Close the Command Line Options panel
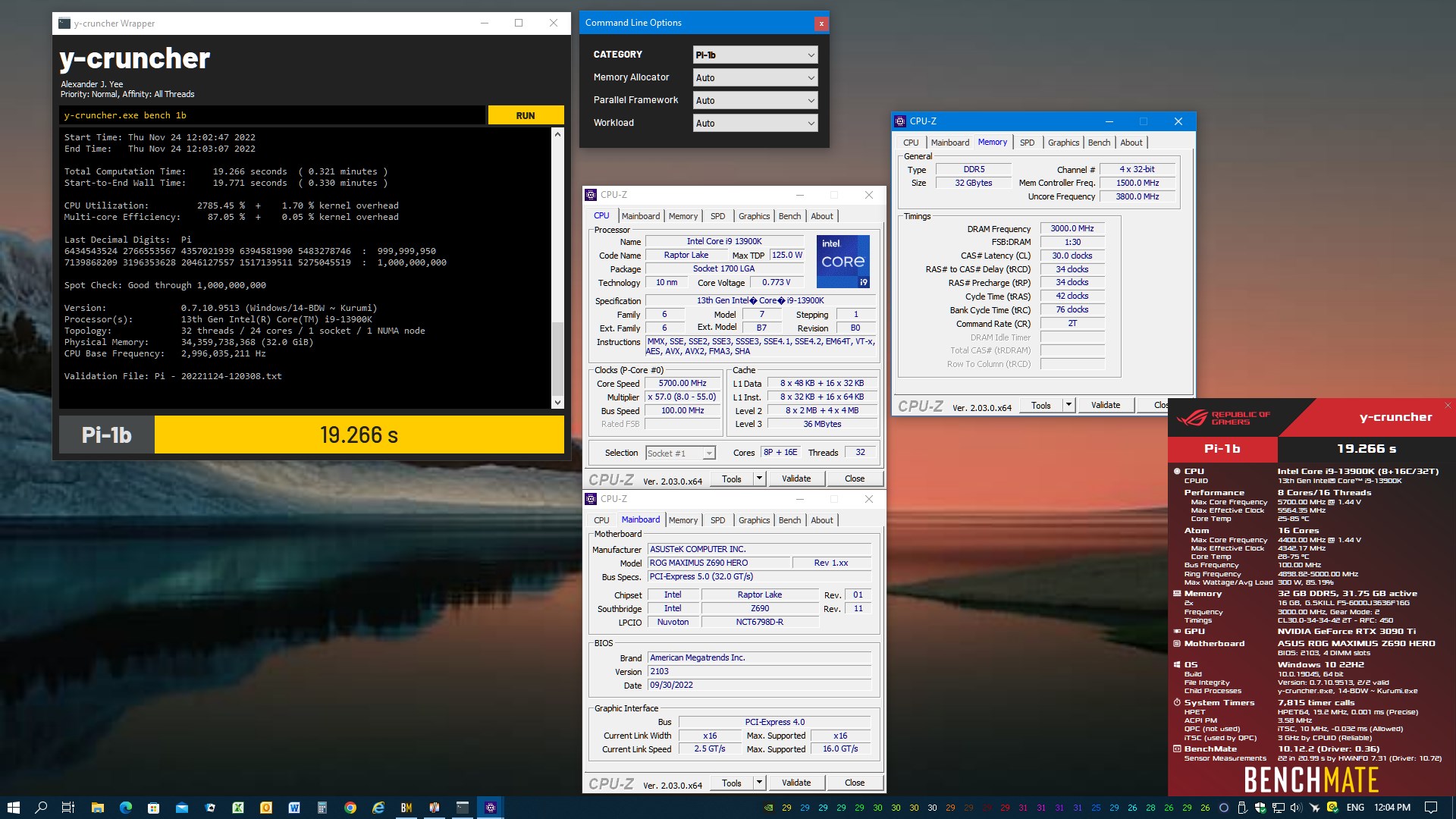The width and height of the screenshot is (1456, 819). coord(821,24)
